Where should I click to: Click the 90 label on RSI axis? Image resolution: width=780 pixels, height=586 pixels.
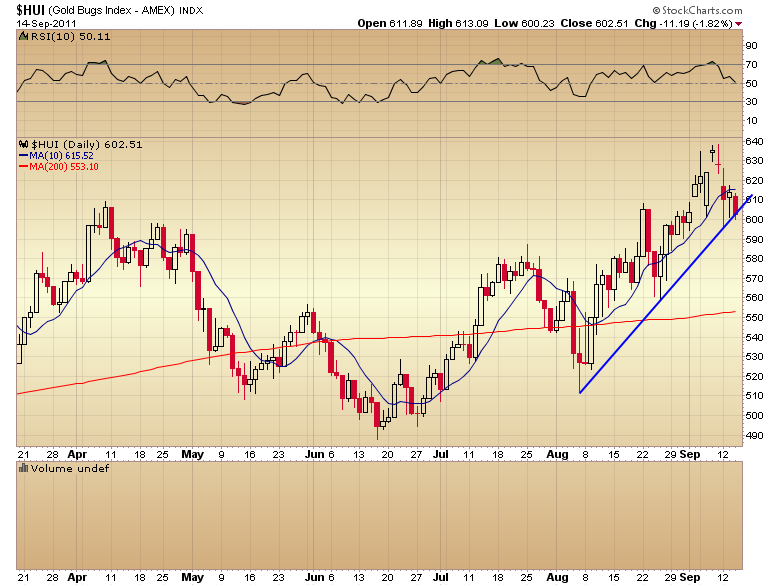(751, 46)
